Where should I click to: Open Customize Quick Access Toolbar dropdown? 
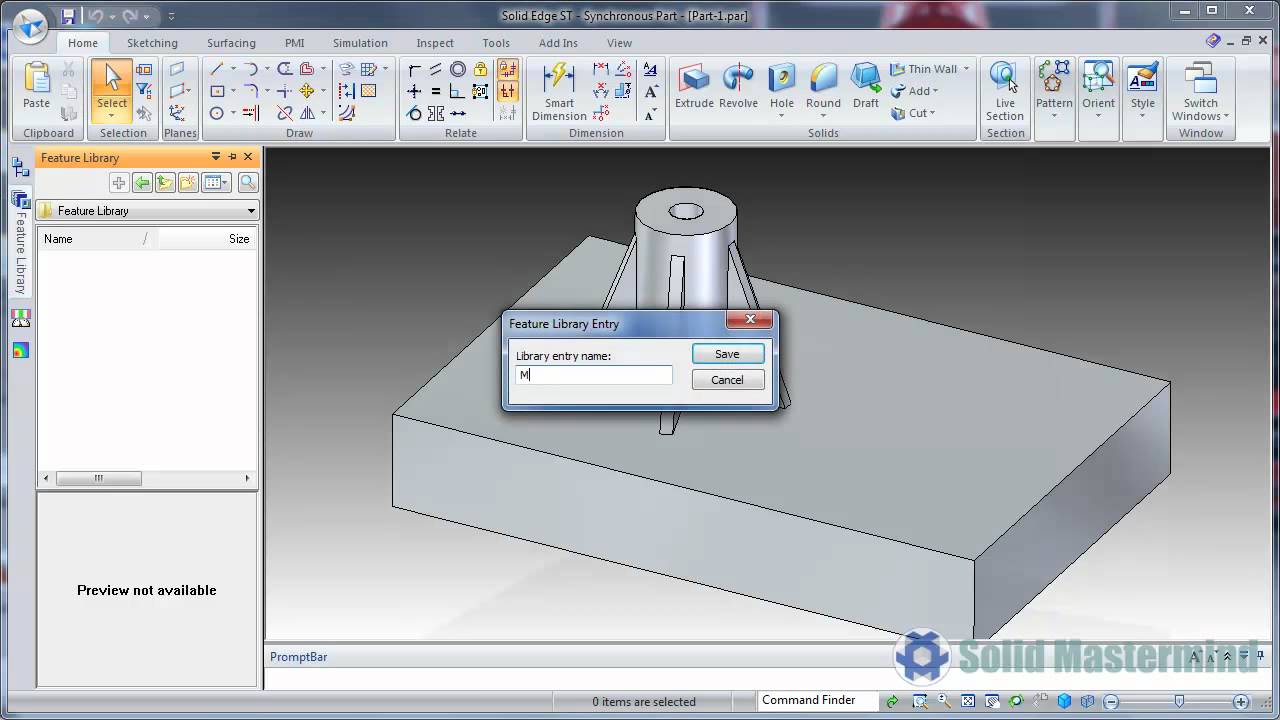(x=172, y=17)
